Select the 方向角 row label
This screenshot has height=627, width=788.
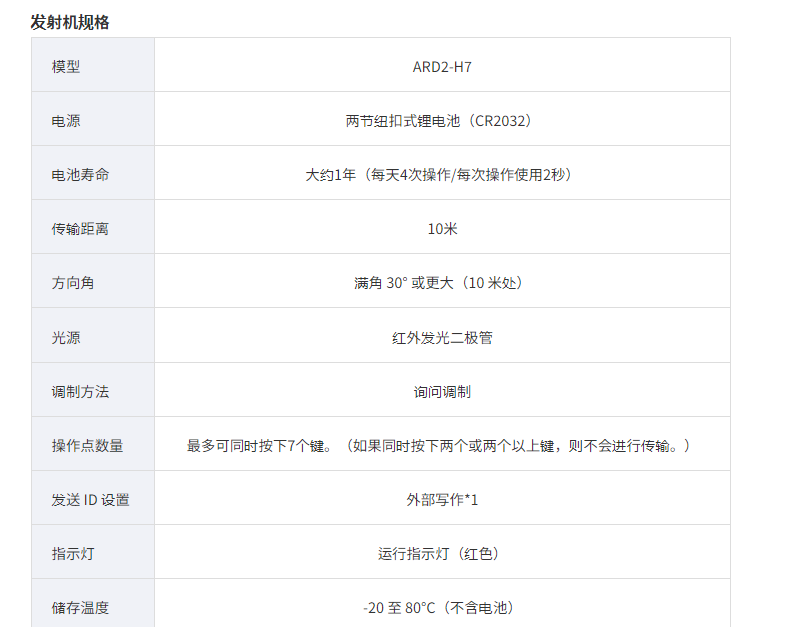[x=73, y=283]
